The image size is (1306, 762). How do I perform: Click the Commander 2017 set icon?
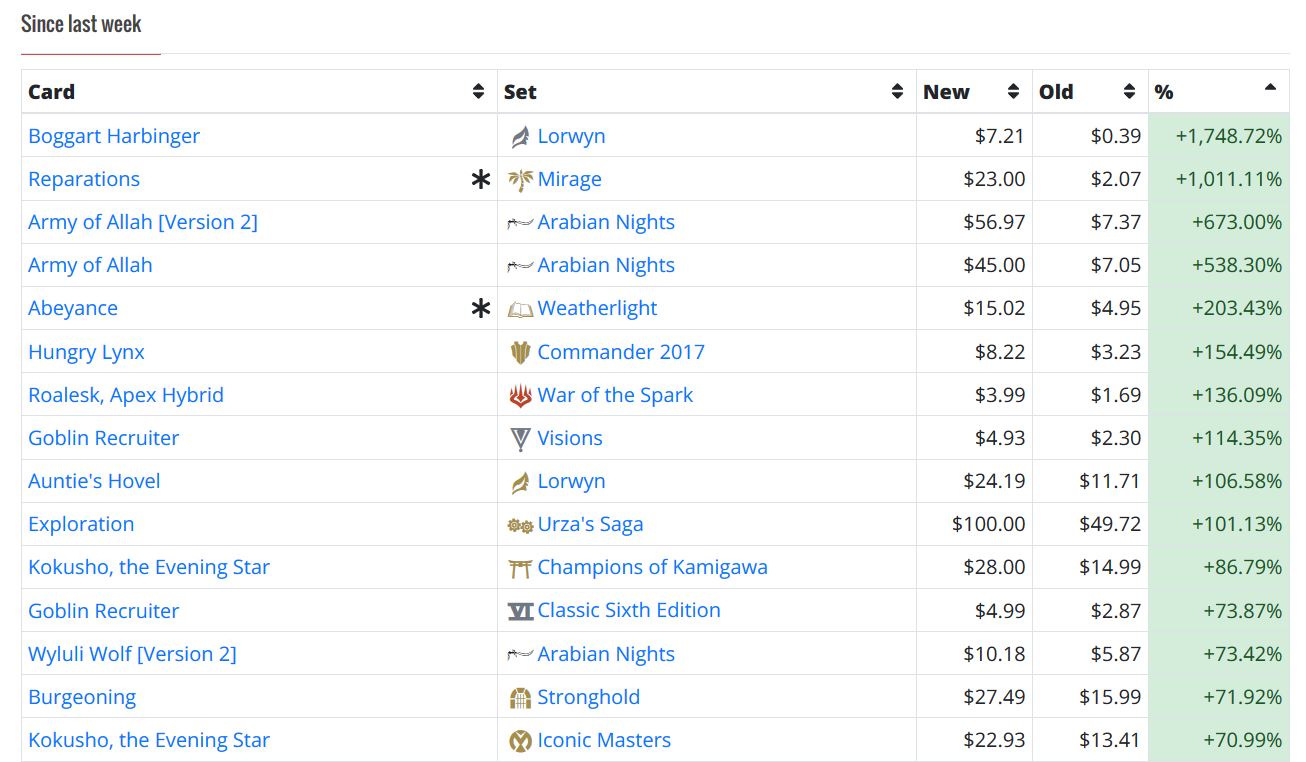(520, 352)
